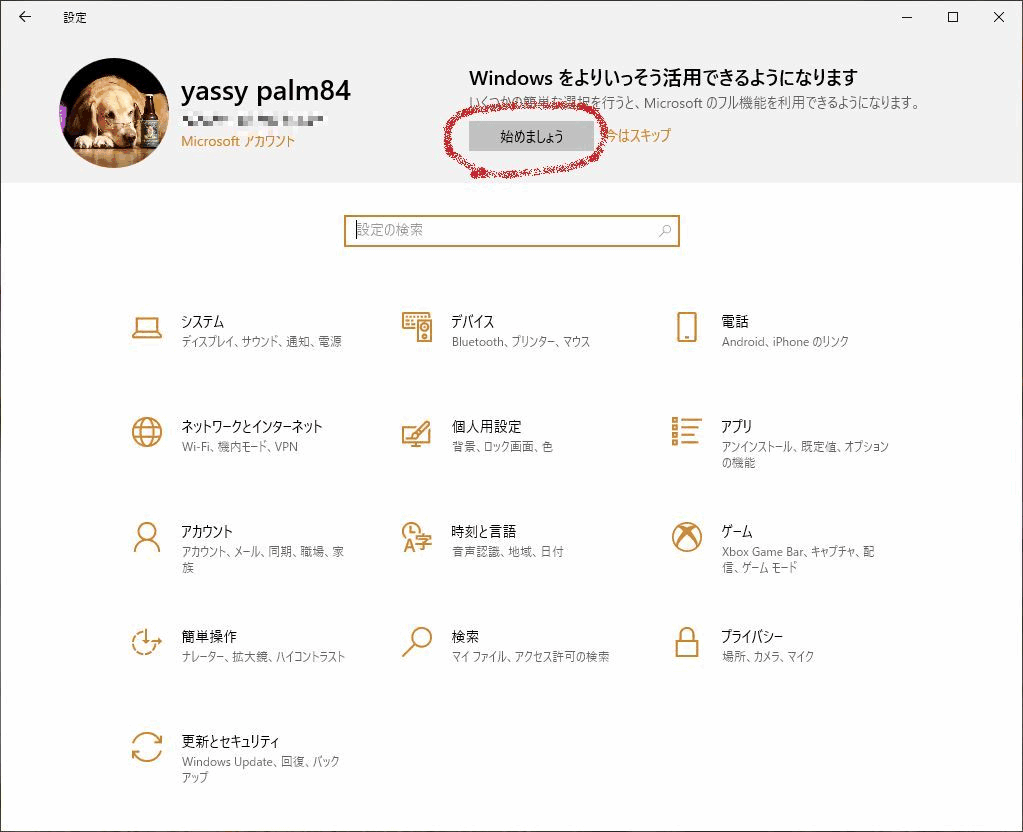Viewport: 1023px width, 832px height.
Task: Open the システム laptop icon
Action: pos(147,328)
